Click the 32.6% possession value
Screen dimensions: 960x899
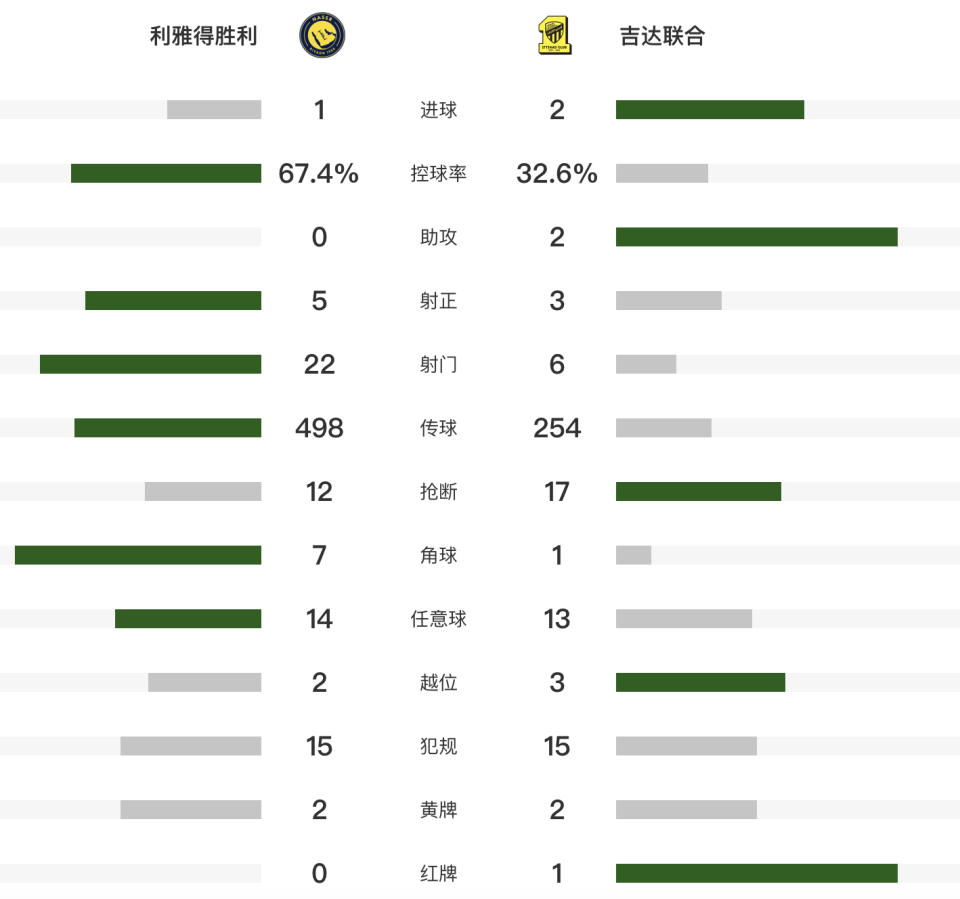(x=557, y=174)
